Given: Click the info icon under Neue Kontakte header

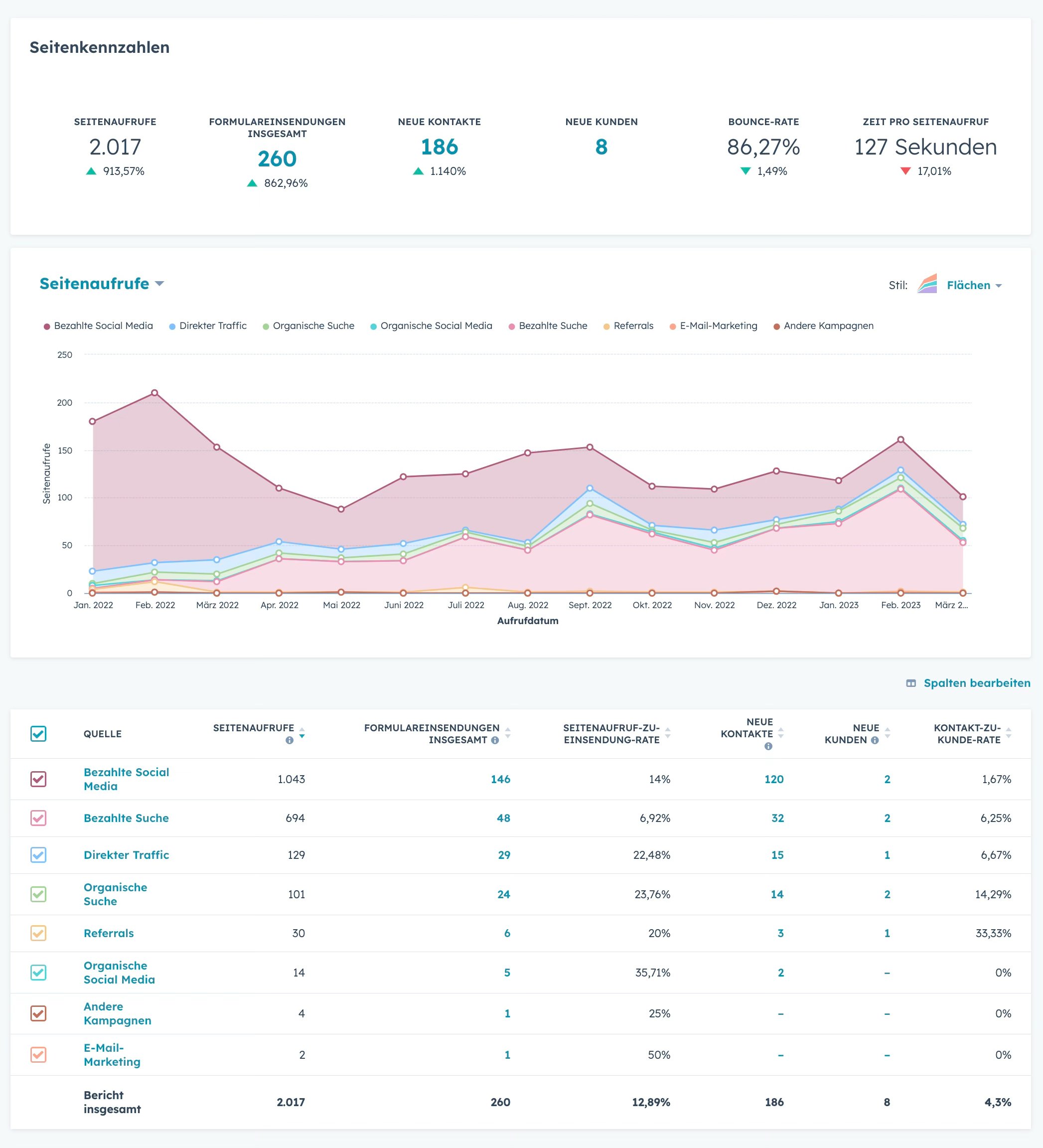Looking at the screenshot, I should 768,746.
